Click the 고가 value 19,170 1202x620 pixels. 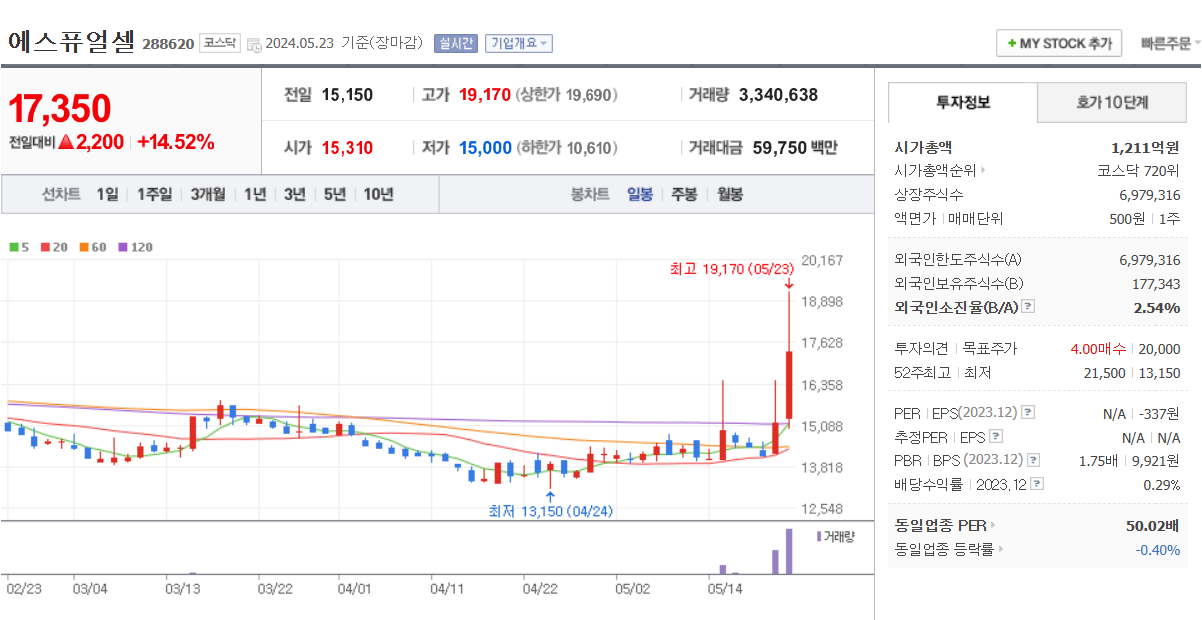point(485,95)
